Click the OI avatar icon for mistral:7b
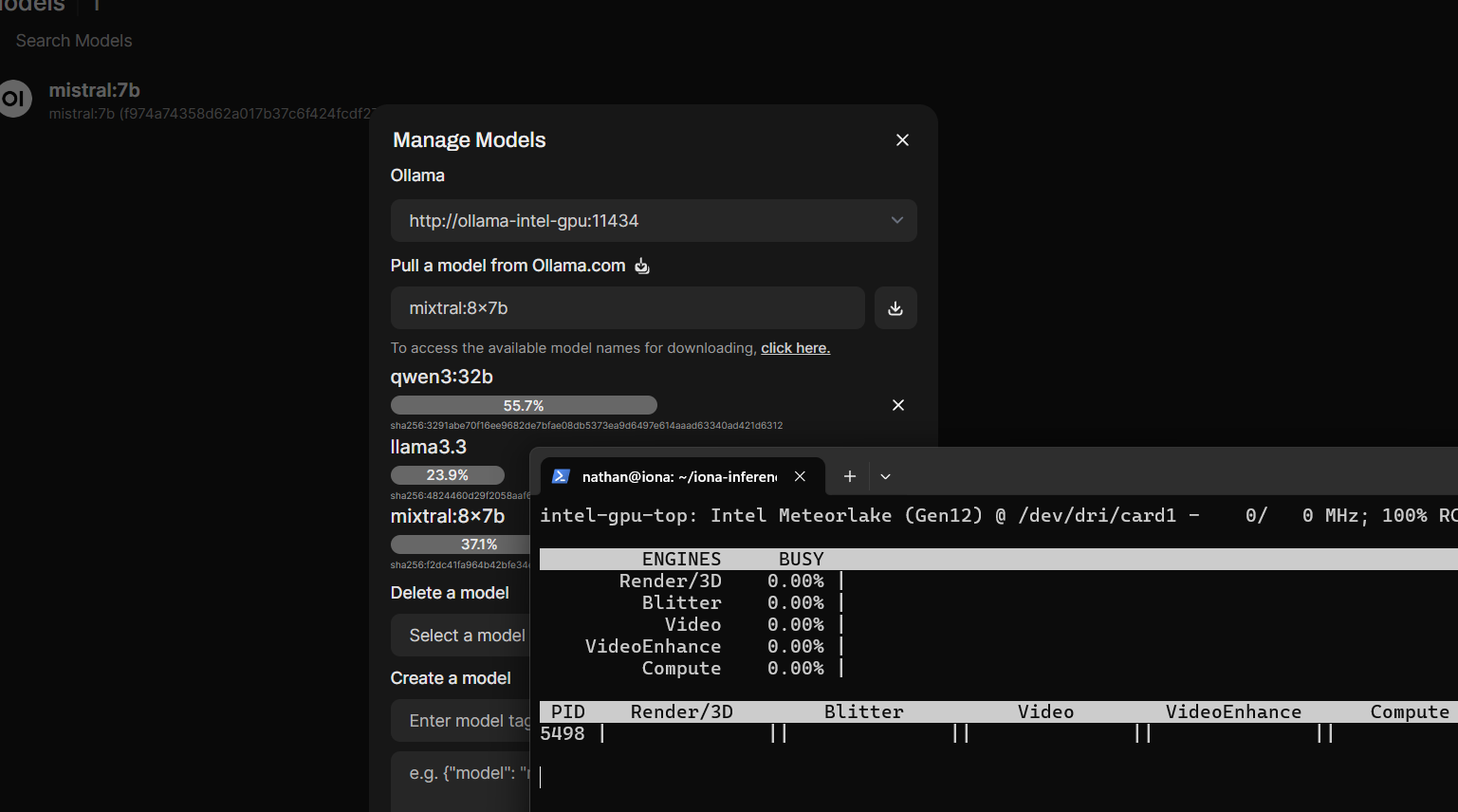Viewport: 1458px width, 812px height. (x=14, y=99)
